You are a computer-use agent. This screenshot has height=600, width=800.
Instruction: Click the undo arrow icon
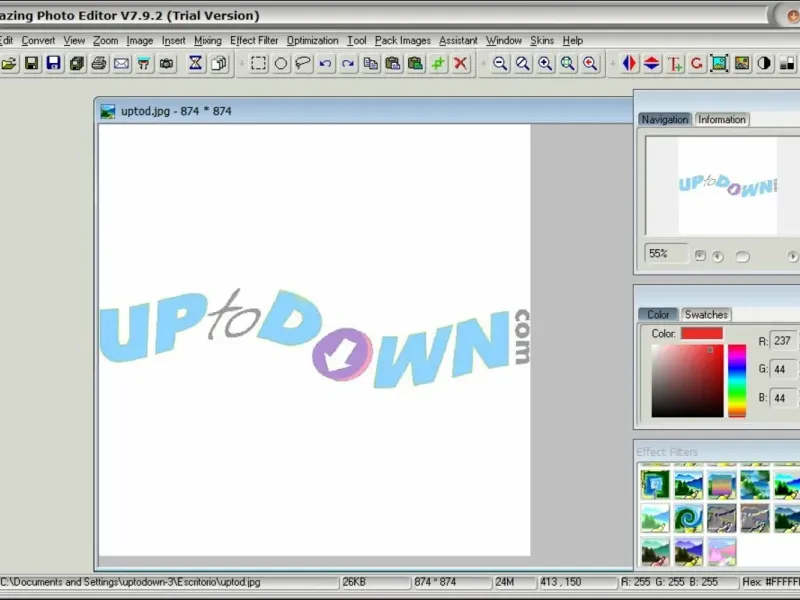[x=326, y=64]
